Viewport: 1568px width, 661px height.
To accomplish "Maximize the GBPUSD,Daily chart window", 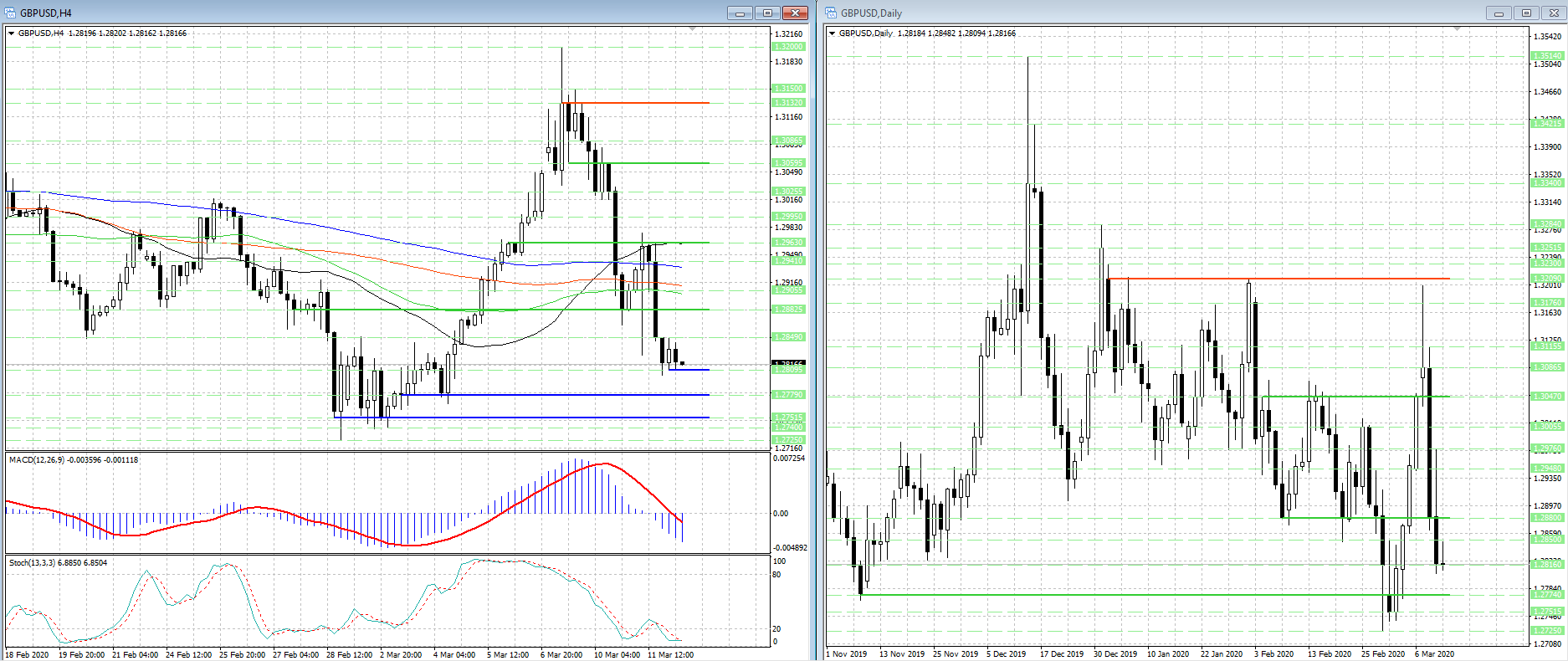I will click(1526, 13).
